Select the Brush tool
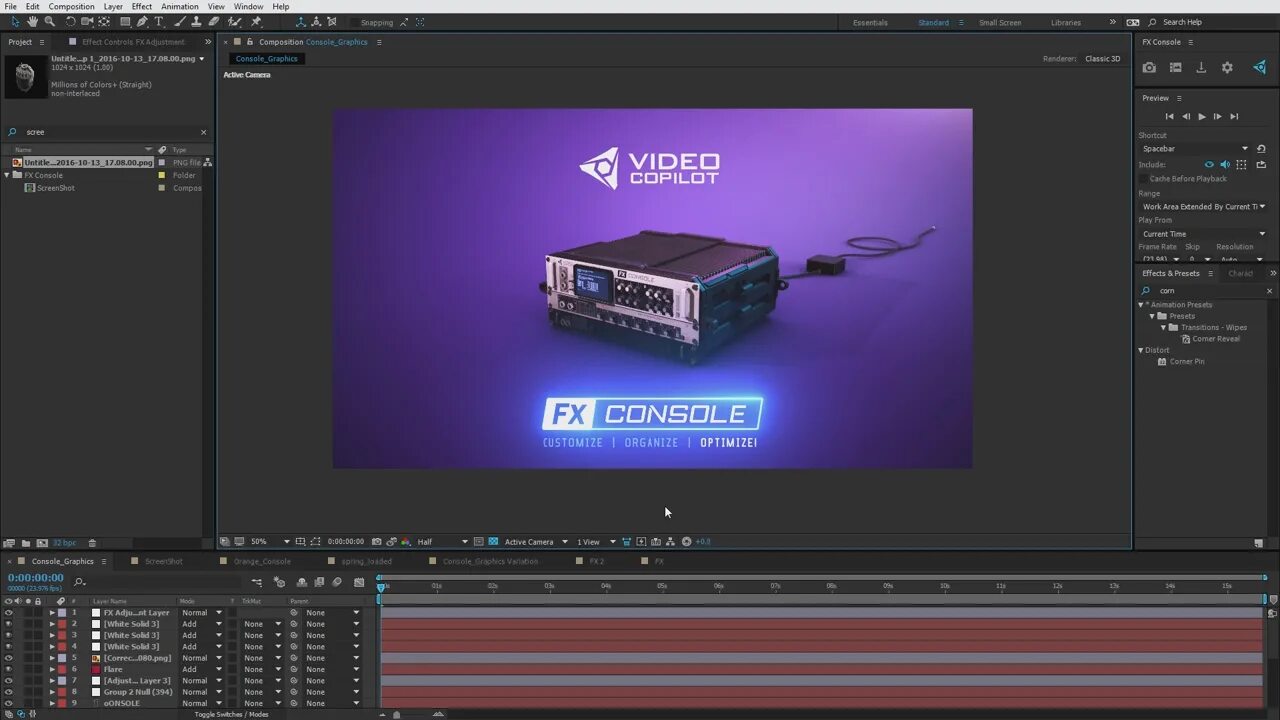 (x=179, y=21)
